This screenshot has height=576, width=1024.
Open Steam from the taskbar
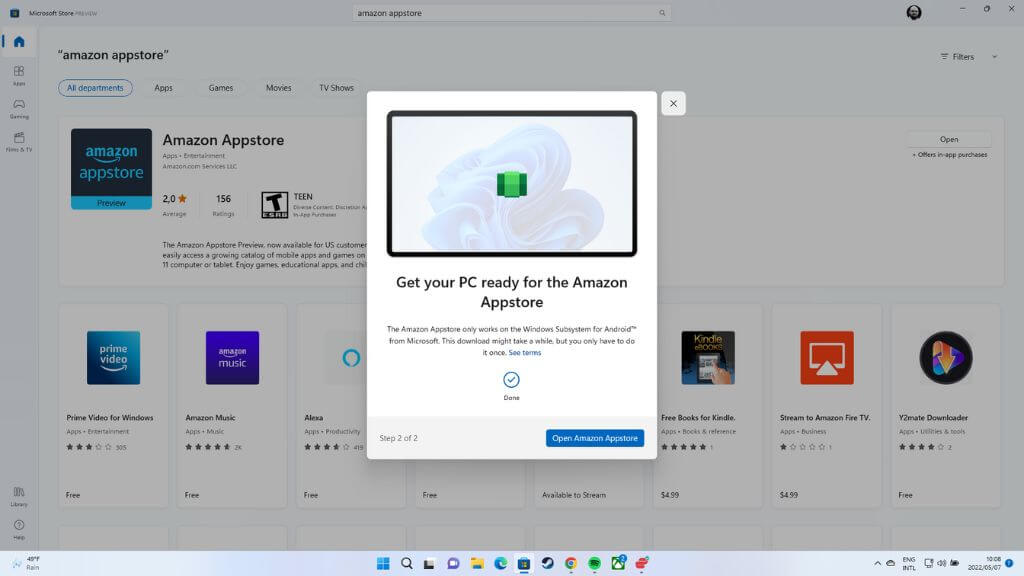coord(547,563)
